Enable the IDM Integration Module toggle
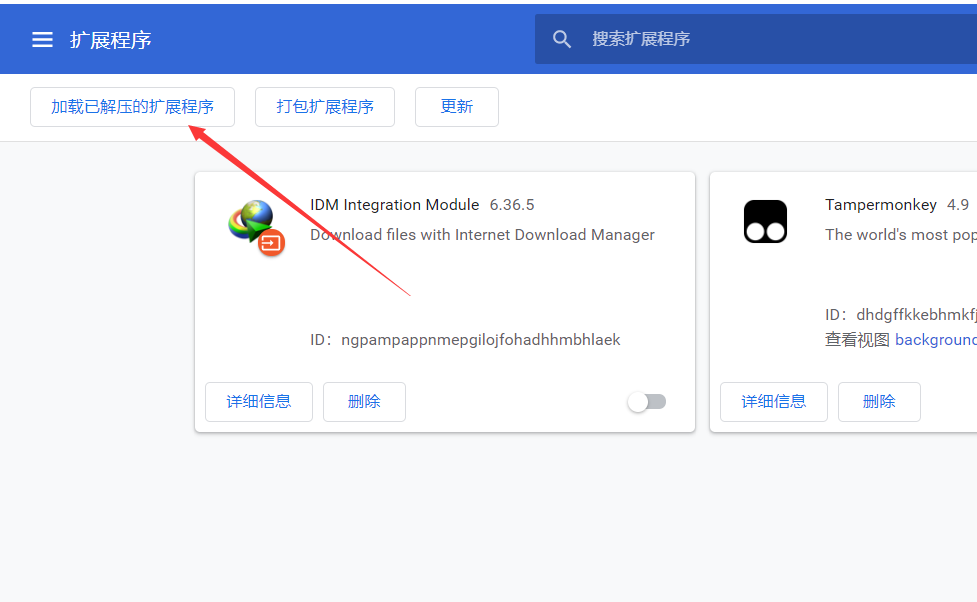 pos(646,402)
